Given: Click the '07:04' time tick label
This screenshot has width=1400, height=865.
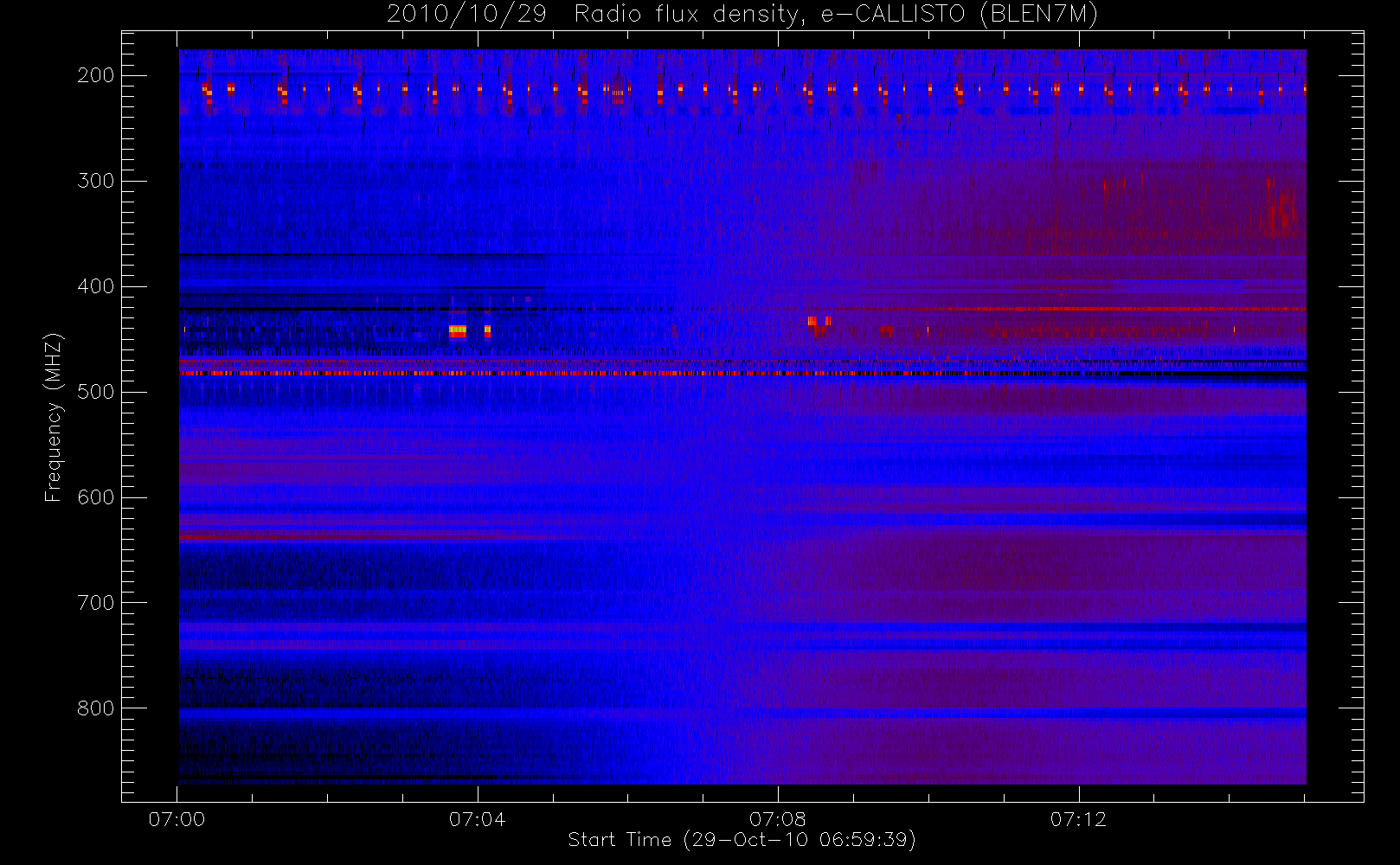Looking at the screenshot, I should click(477, 819).
